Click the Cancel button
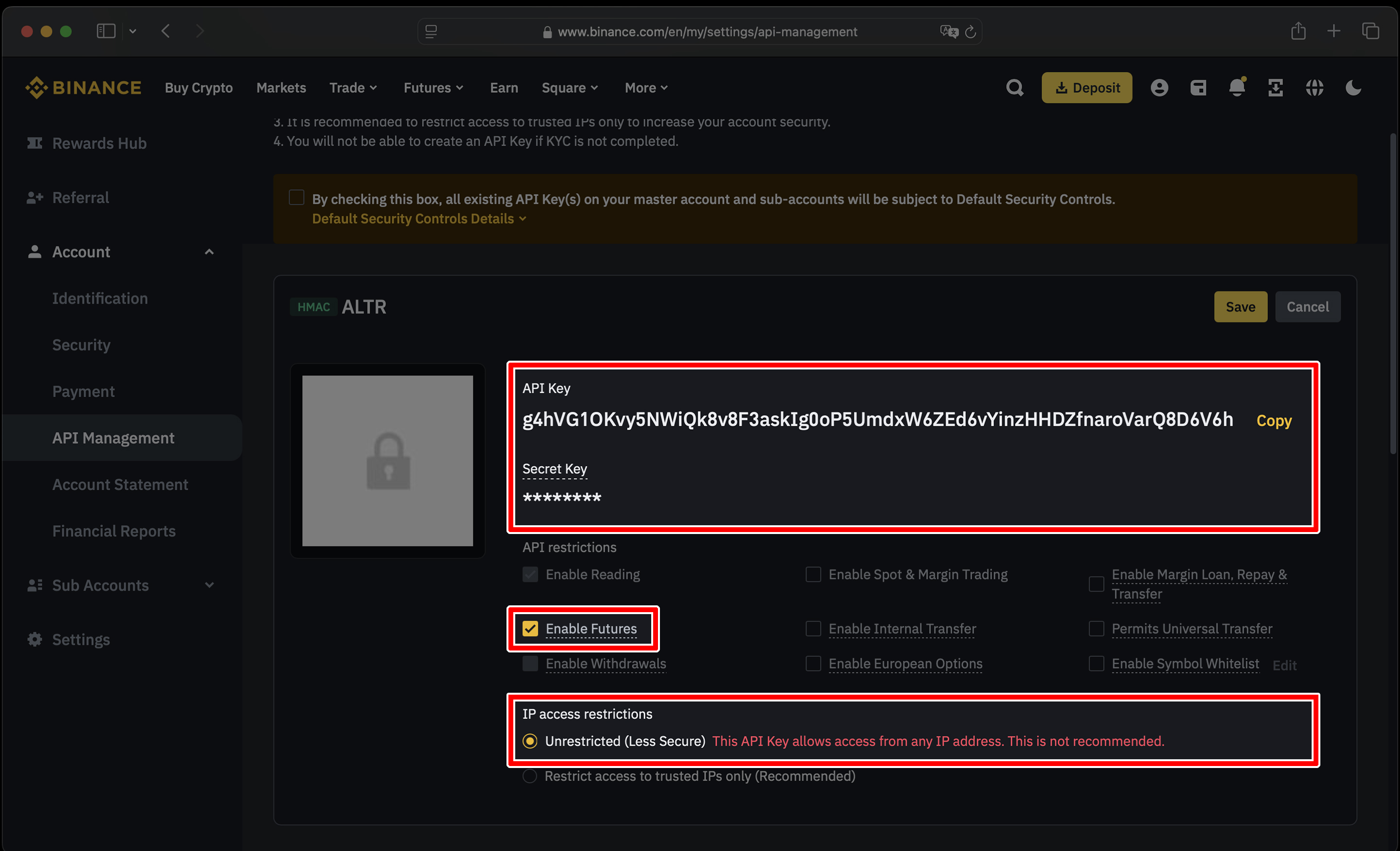This screenshot has width=1400, height=851. (x=1307, y=307)
